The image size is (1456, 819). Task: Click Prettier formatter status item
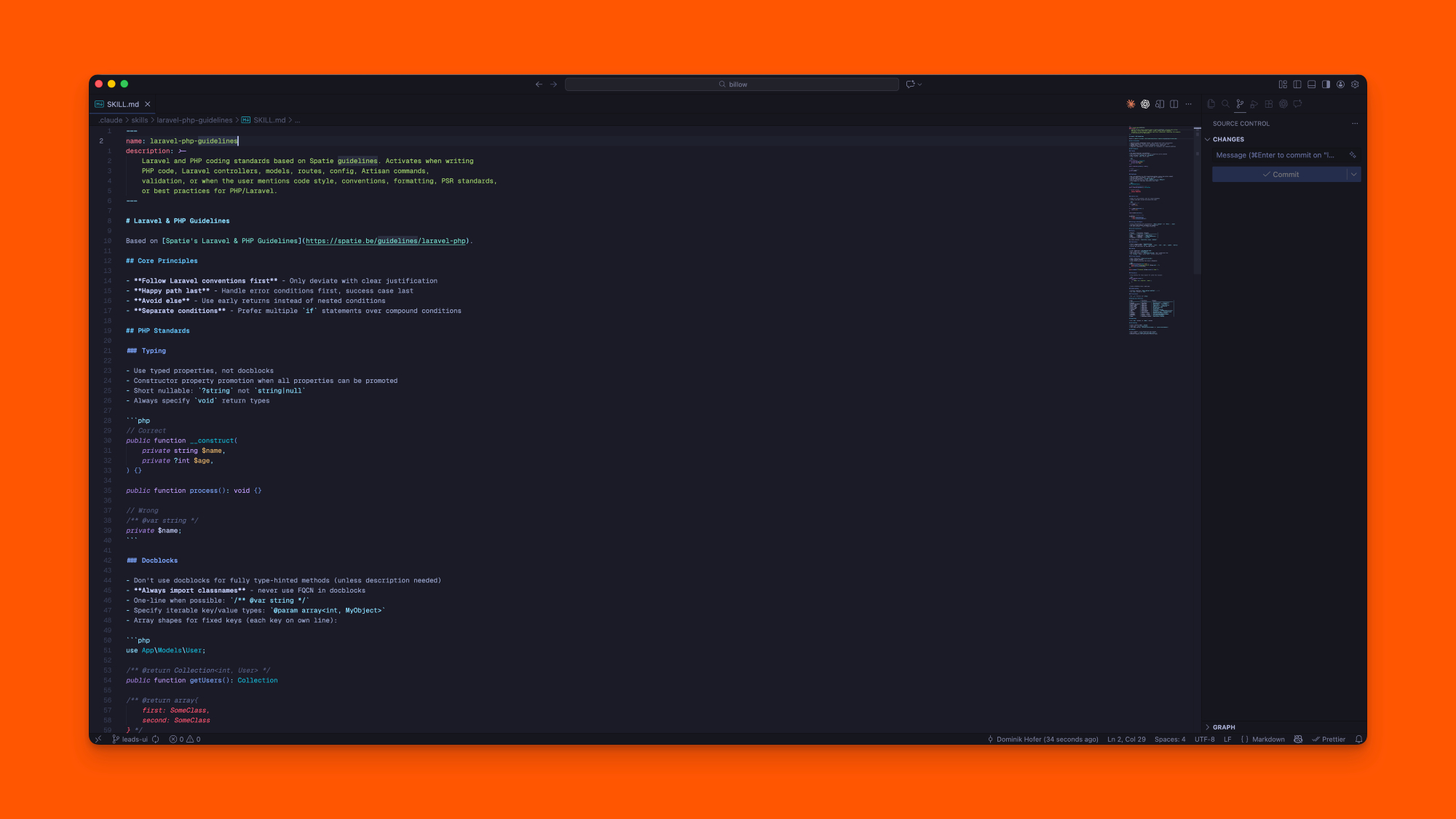tap(1329, 739)
